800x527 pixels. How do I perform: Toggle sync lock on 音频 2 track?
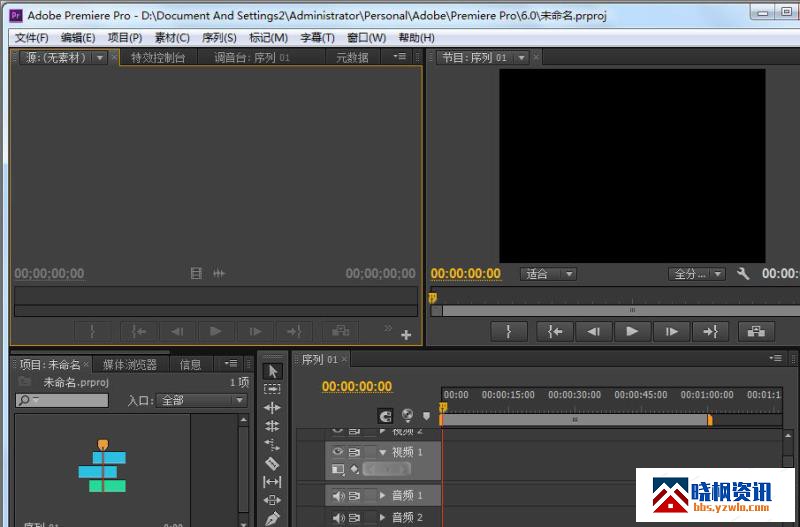tap(354, 518)
